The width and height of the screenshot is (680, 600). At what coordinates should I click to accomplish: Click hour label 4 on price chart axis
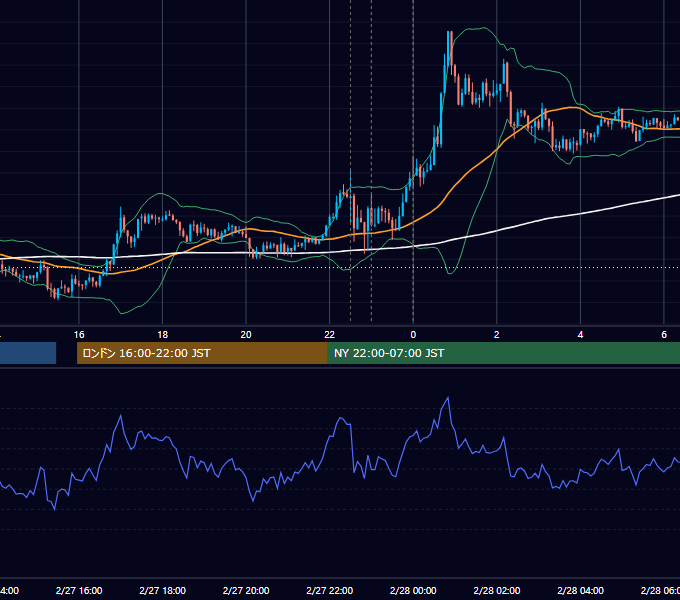(x=580, y=335)
